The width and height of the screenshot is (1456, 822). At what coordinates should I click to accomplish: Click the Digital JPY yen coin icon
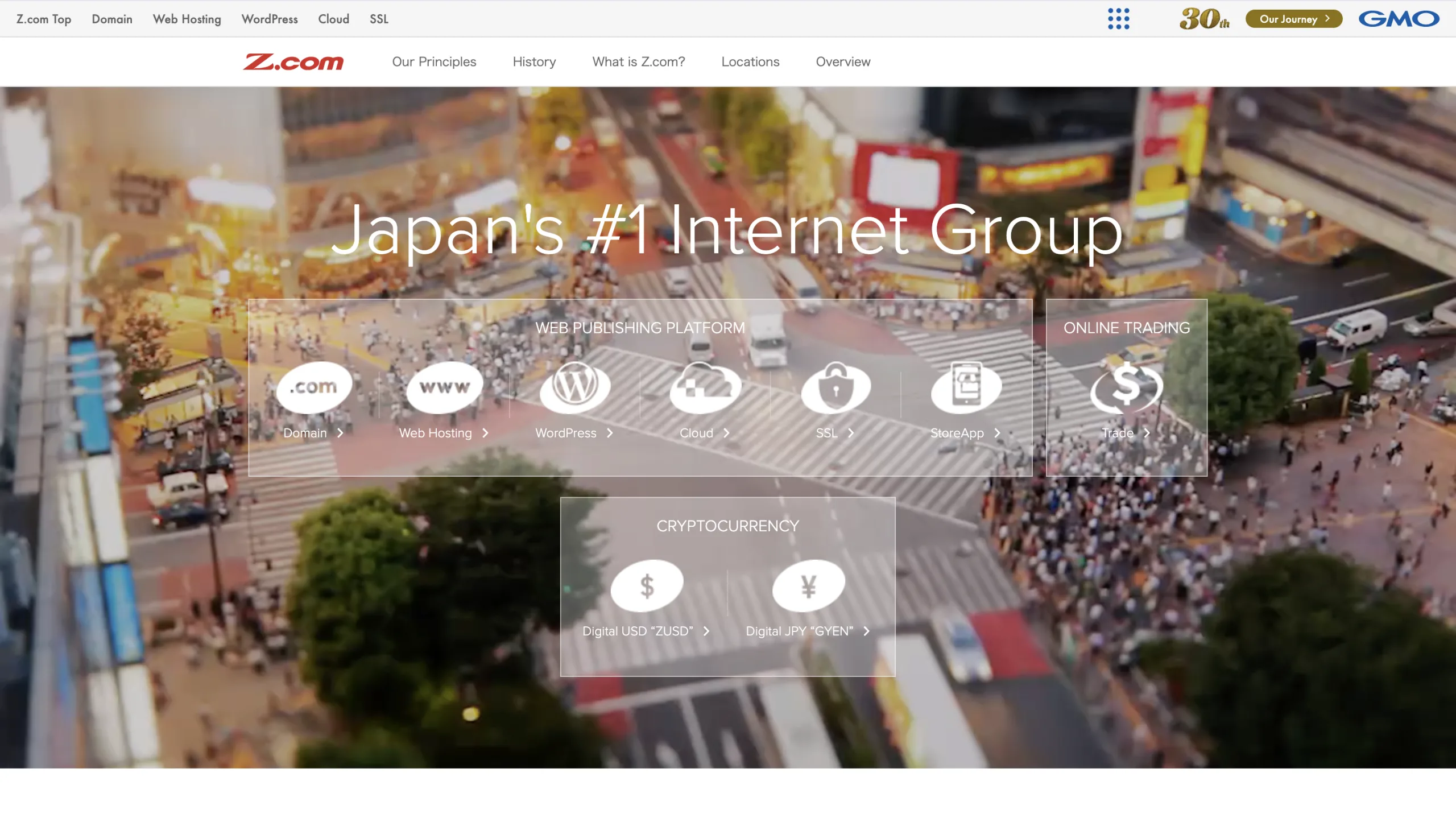[x=808, y=586]
